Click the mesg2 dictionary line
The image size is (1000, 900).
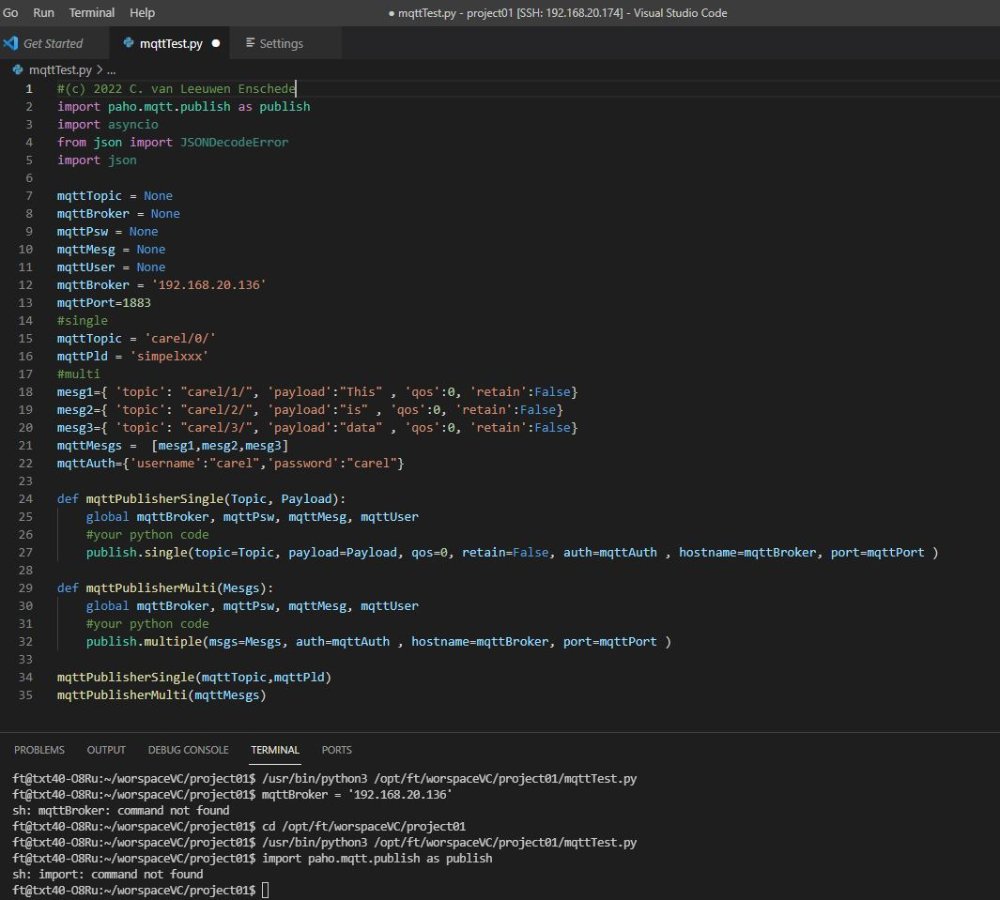tap(310, 410)
